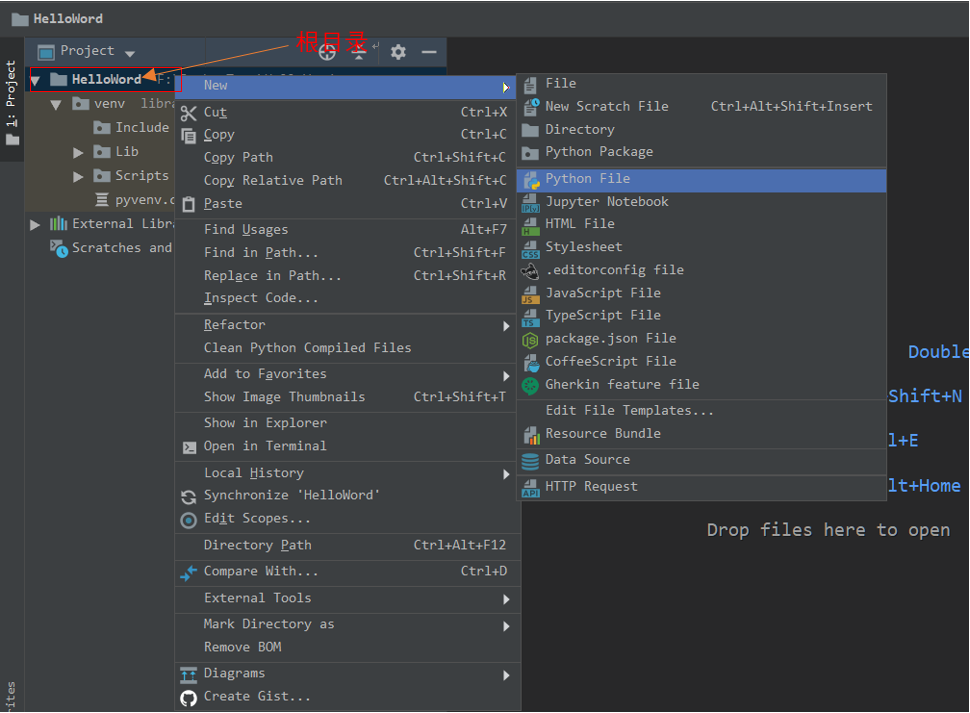Open Project panel settings gear
Image resolution: width=970 pixels, height=713 pixels.
coord(398,52)
